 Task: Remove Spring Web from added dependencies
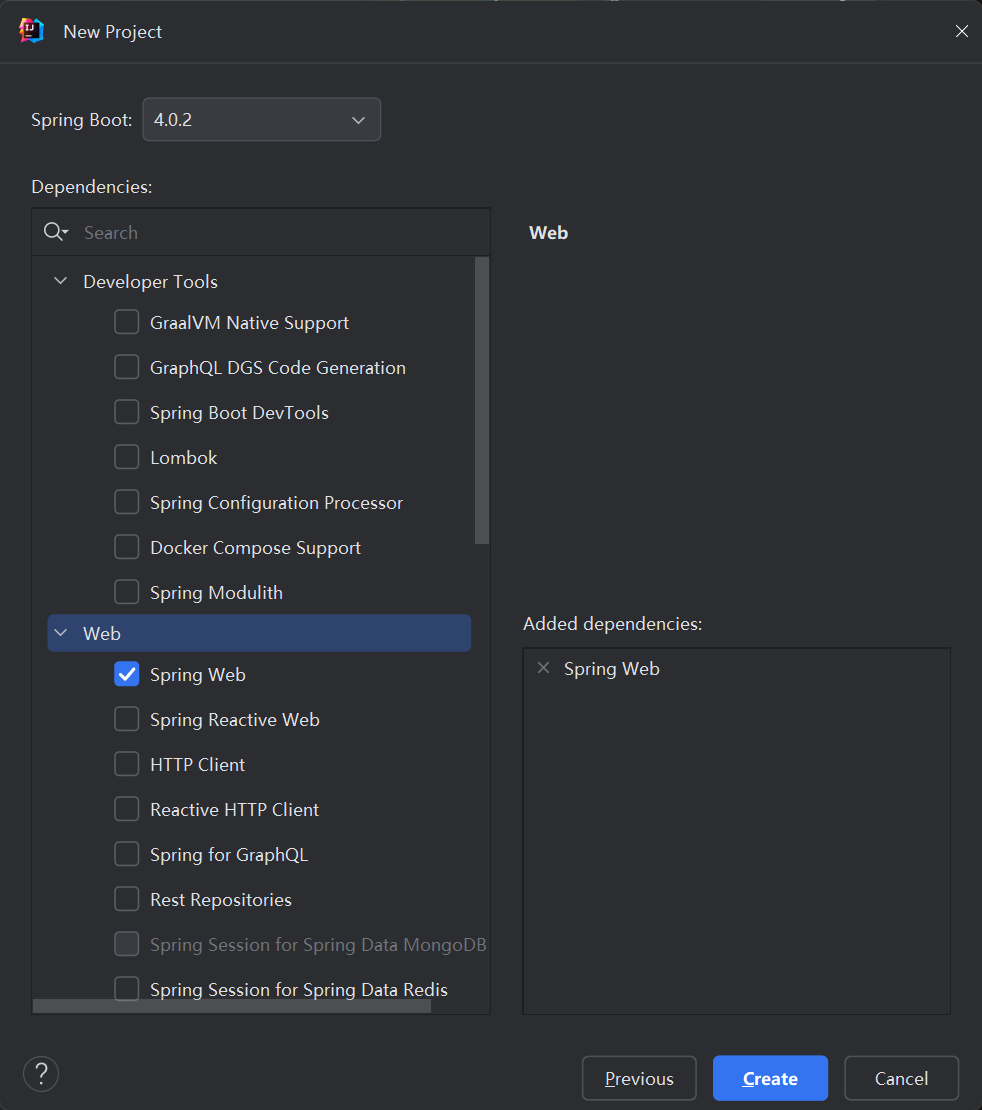[543, 668]
